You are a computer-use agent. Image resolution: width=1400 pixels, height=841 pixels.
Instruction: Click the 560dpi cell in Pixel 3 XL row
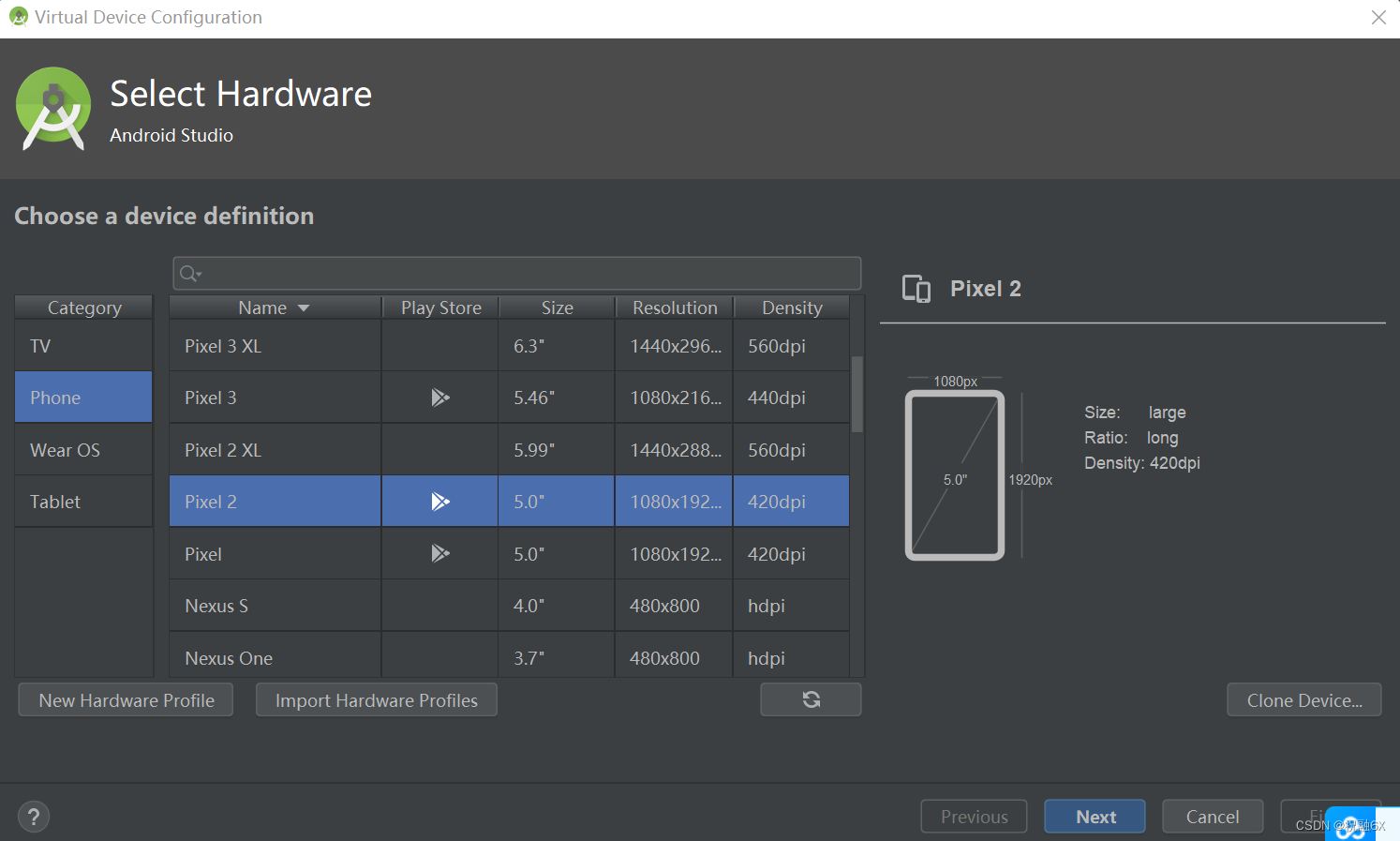[791, 346]
